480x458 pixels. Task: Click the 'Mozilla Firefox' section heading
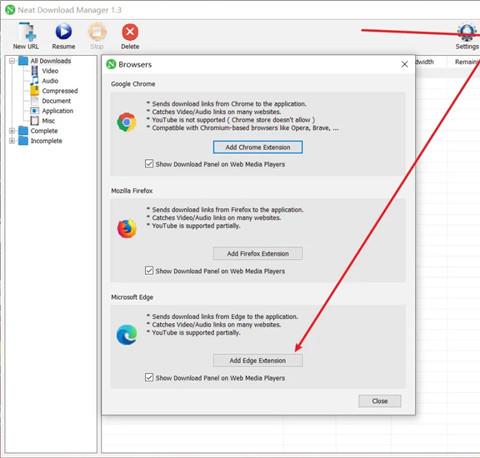click(x=132, y=191)
